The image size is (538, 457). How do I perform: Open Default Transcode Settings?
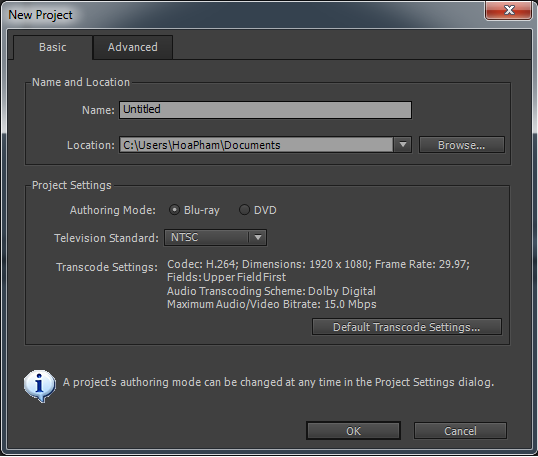click(407, 327)
